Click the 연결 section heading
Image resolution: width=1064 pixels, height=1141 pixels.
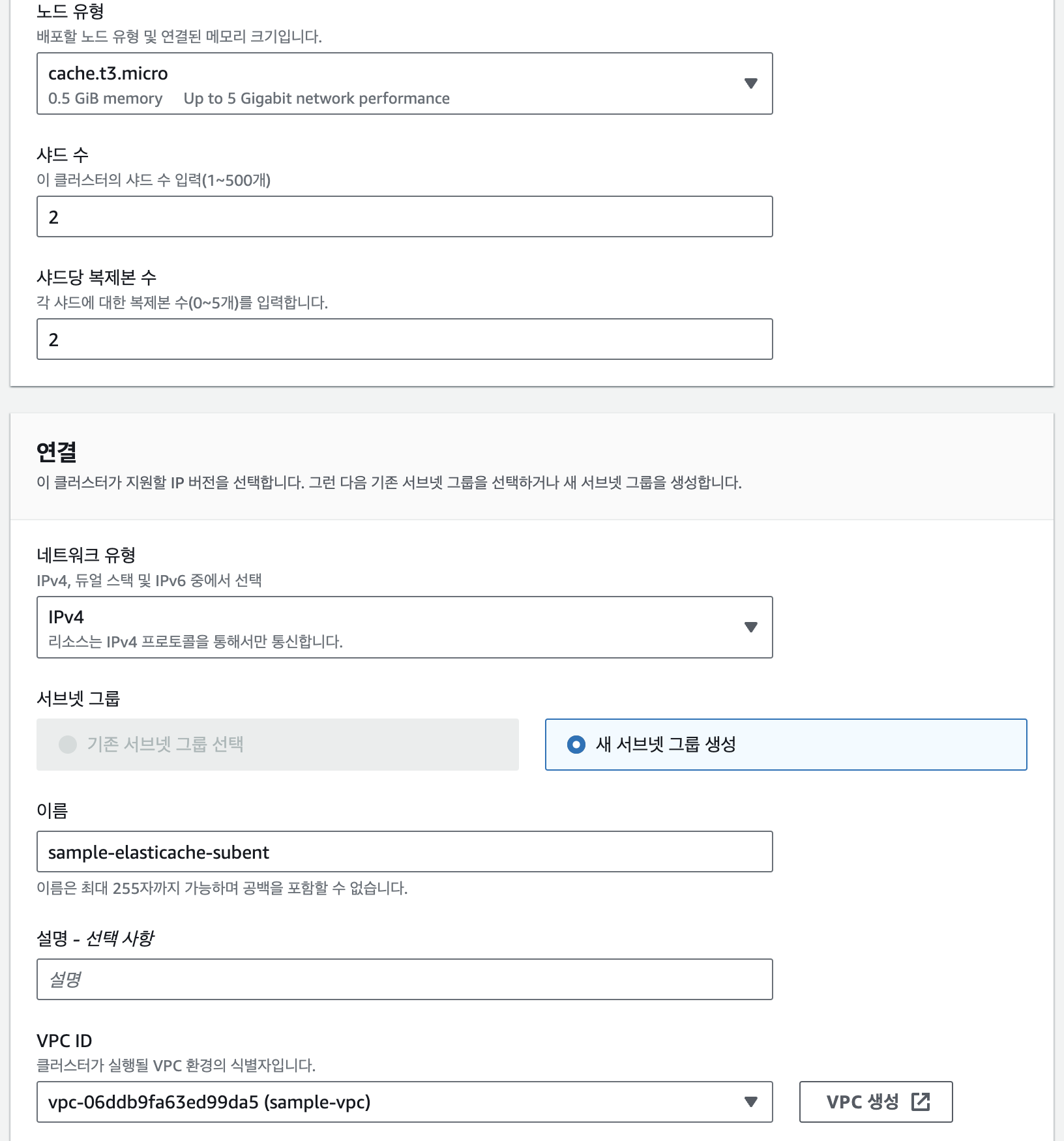[57, 451]
